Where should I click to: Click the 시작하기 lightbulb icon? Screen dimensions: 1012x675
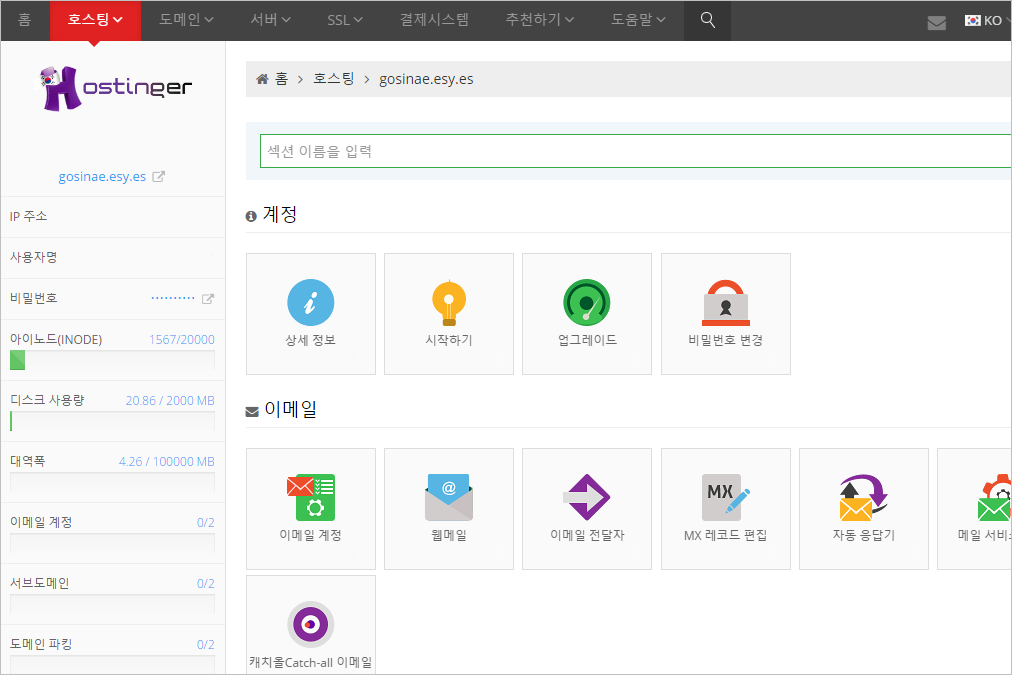click(x=448, y=303)
